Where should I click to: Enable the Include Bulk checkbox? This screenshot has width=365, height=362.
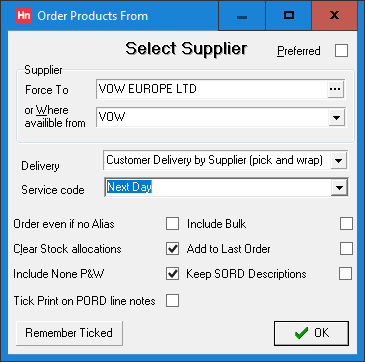tap(346, 224)
